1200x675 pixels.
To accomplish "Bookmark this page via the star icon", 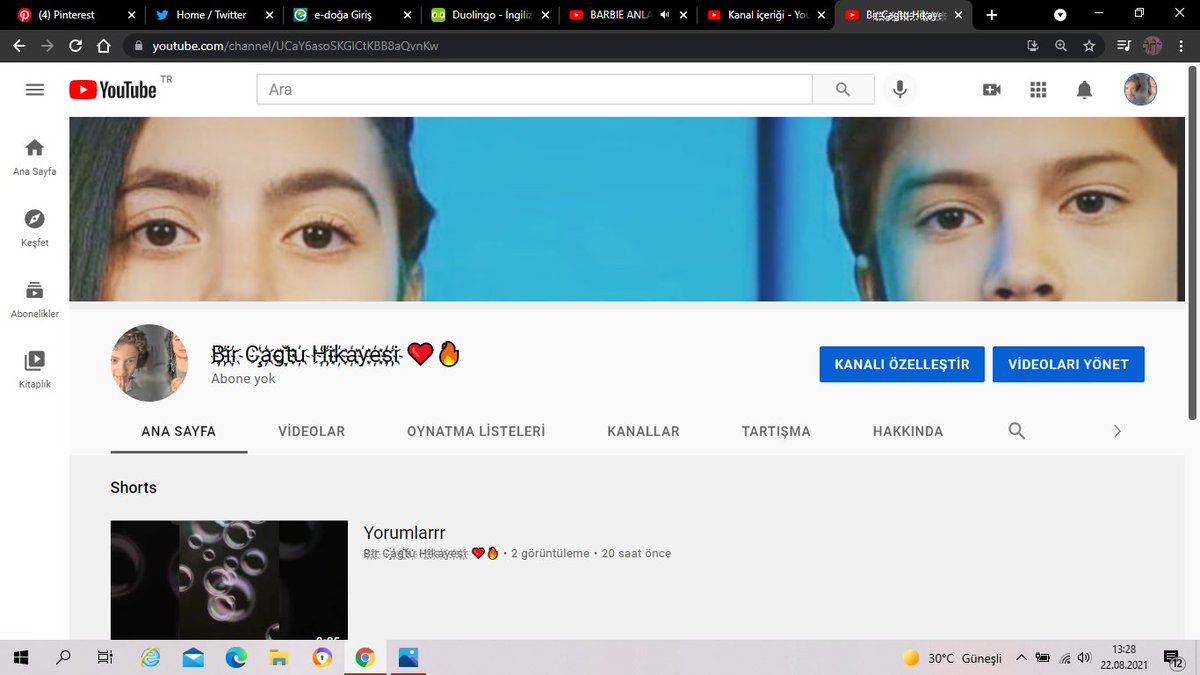I will tap(1090, 45).
